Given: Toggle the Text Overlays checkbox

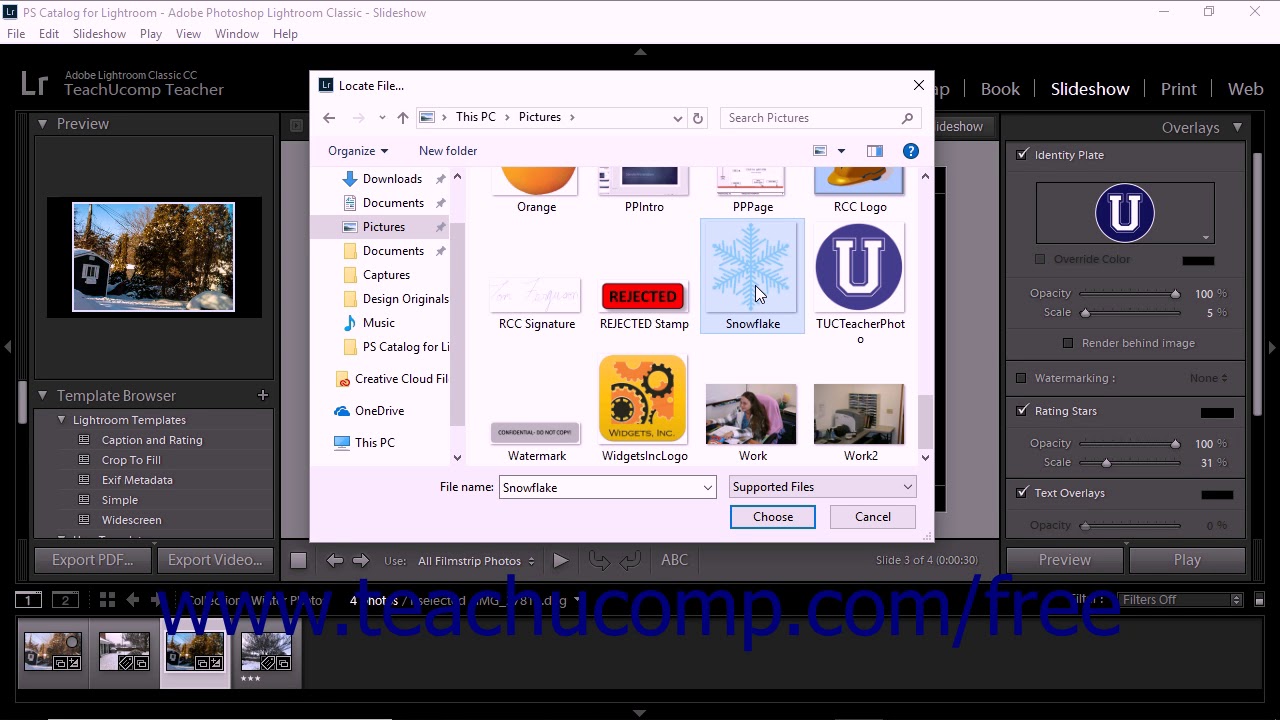Looking at the screenshot, I should coord(1022,493).
